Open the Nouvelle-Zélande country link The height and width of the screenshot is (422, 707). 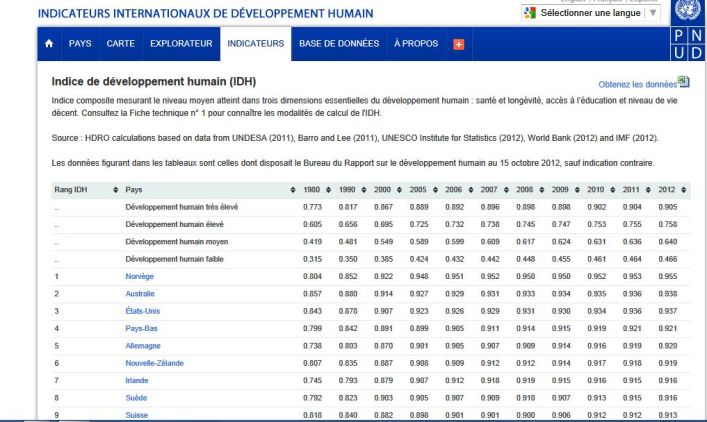tap(153, 363)
